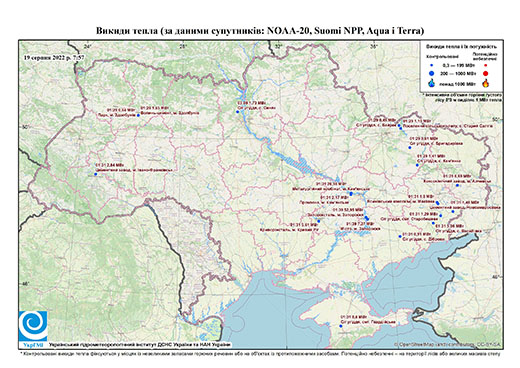Click the Kryvyi Rih heat marker
Viewport: 520px width, 368px height.
tap(318, 221)
